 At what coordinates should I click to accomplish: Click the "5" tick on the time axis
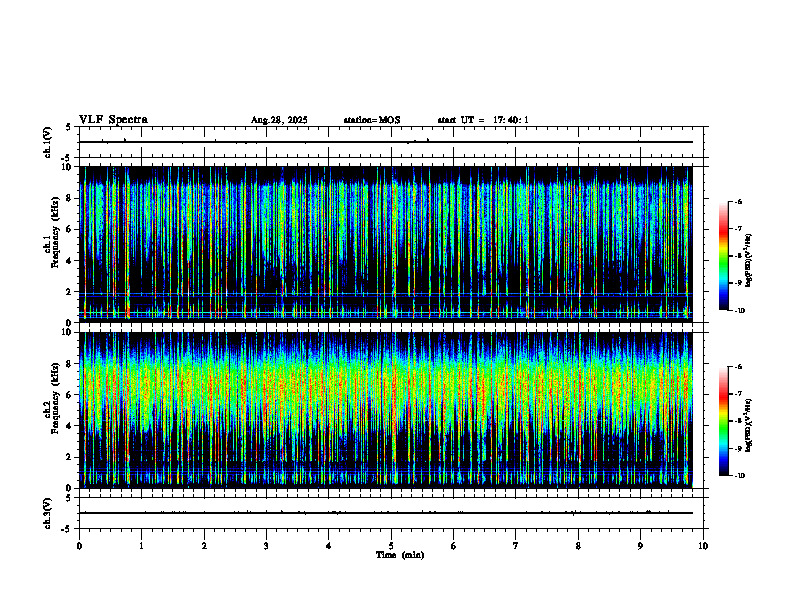(391, 546)
